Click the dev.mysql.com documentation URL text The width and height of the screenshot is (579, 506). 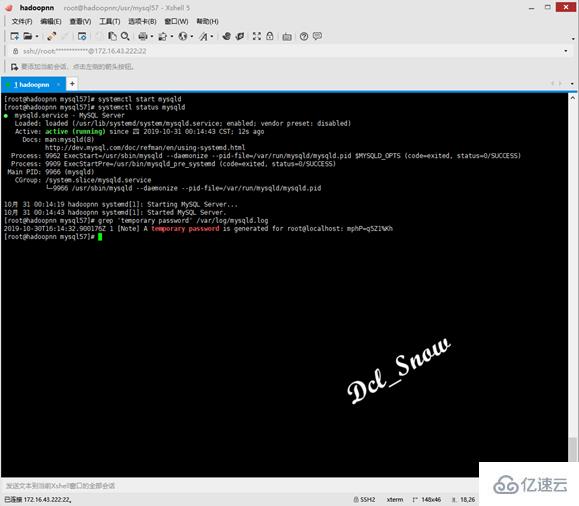click(145, 148)
